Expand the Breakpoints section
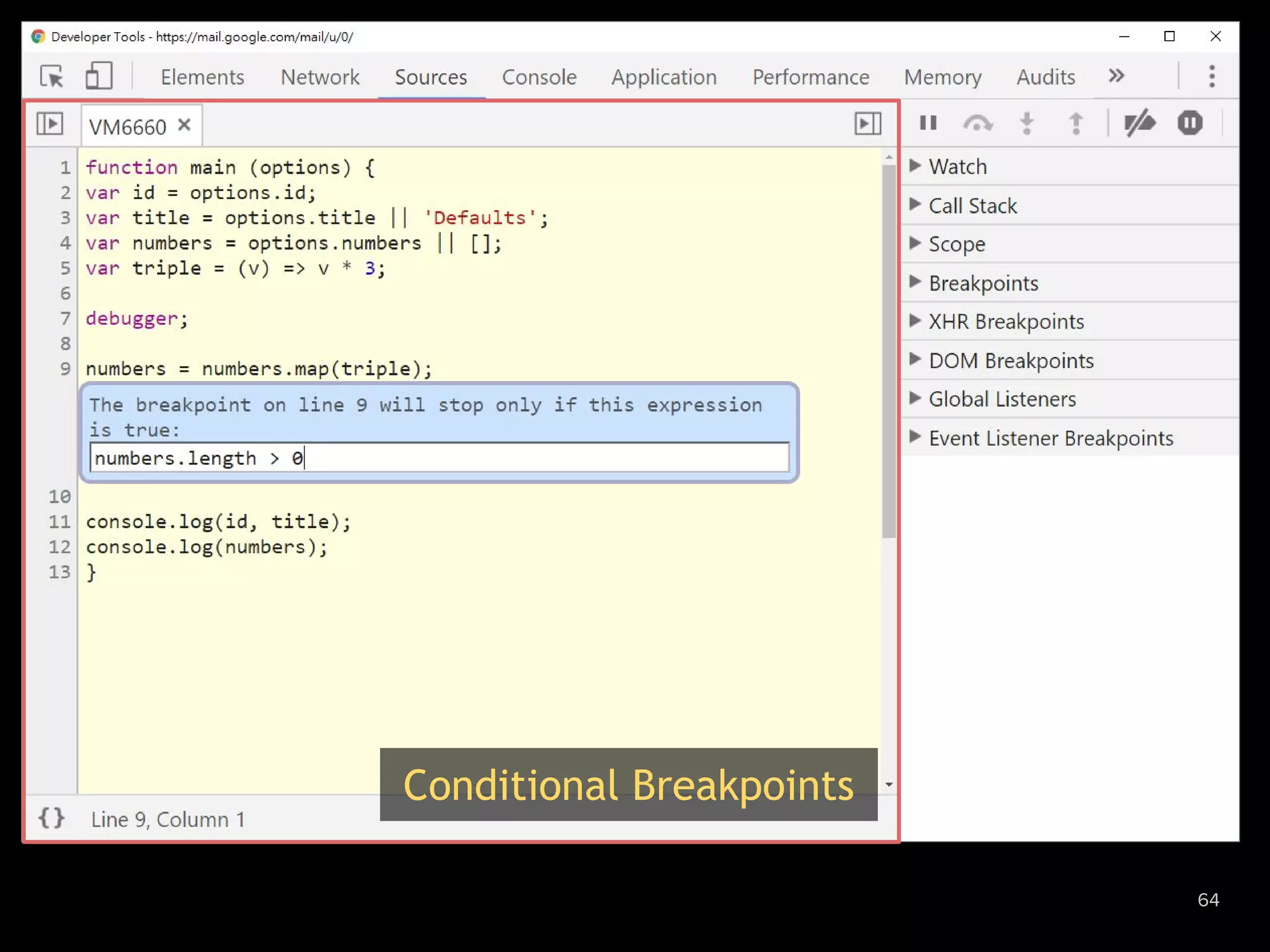This screenshot has height=952, width=1270. 1070,283
